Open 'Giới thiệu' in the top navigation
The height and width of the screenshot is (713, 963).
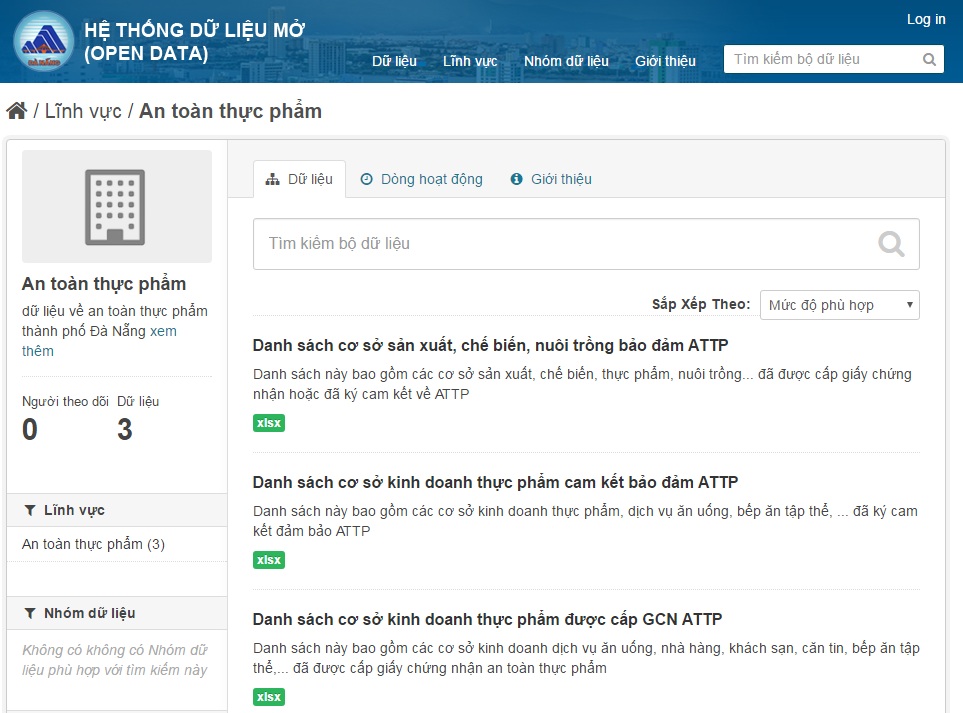665,61
